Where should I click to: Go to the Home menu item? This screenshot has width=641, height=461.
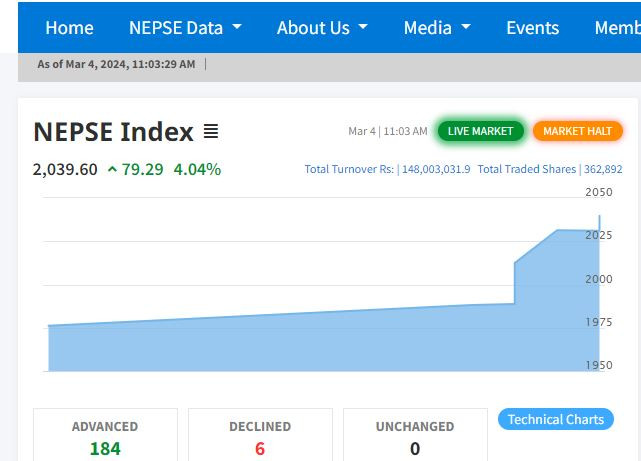(x=69, y=28)
